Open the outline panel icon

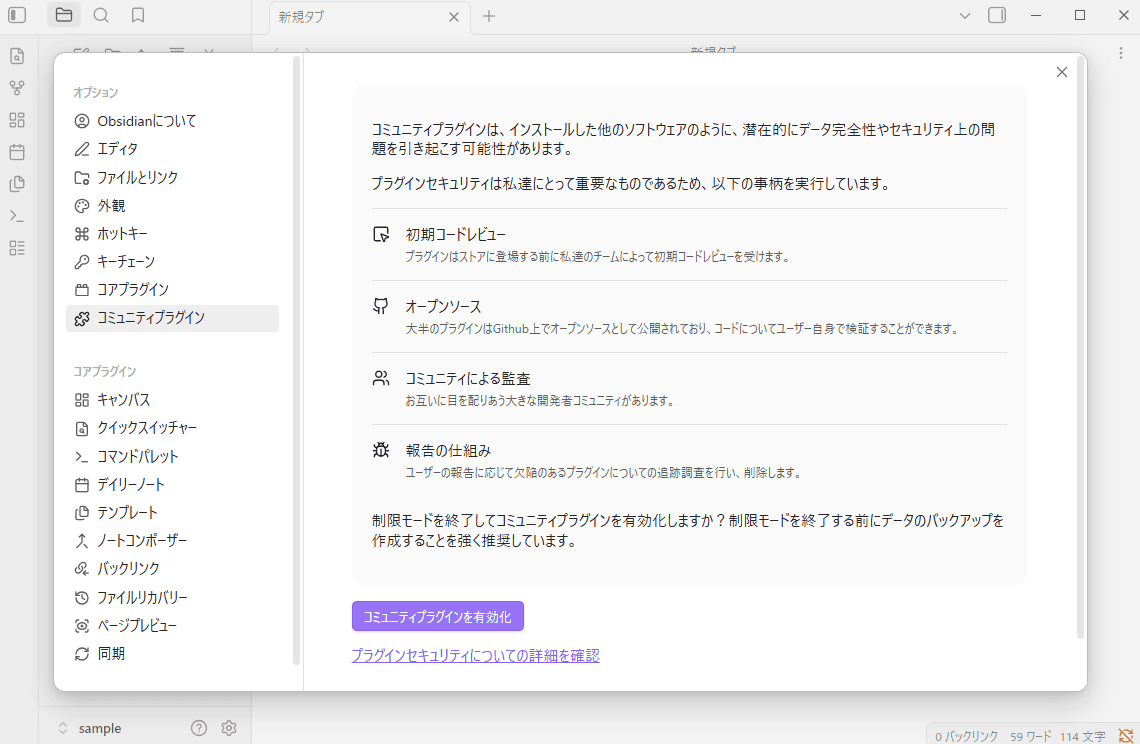16,248
